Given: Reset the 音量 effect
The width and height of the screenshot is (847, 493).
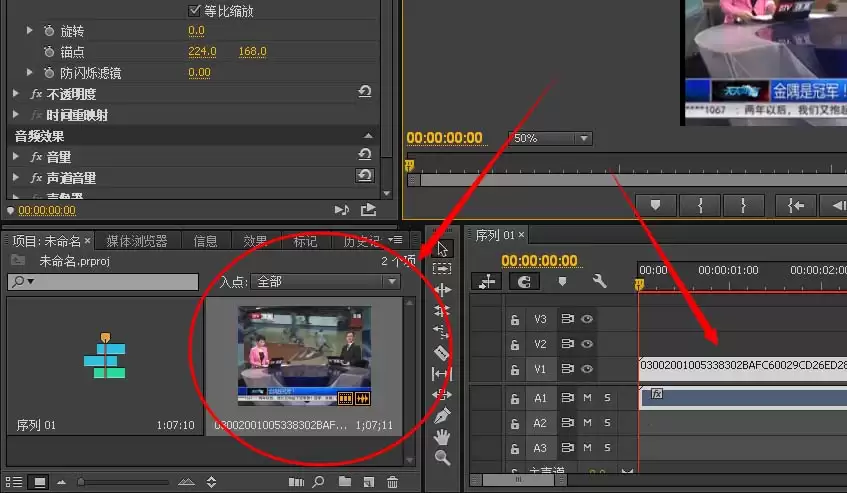Looking at the screenshot, I should coord(365,154).
